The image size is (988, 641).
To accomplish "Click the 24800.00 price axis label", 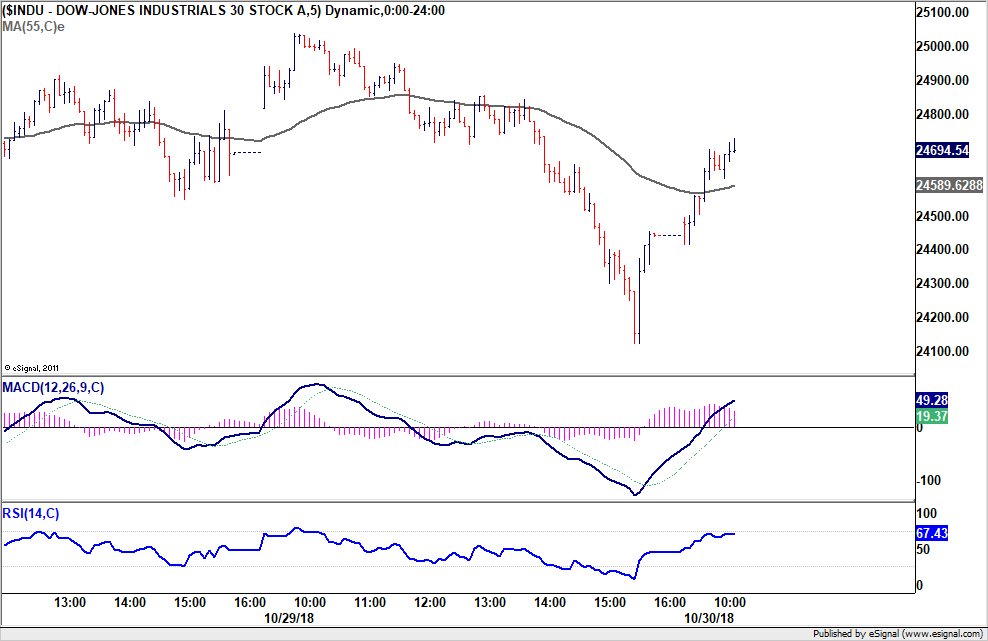I will 942,114.
